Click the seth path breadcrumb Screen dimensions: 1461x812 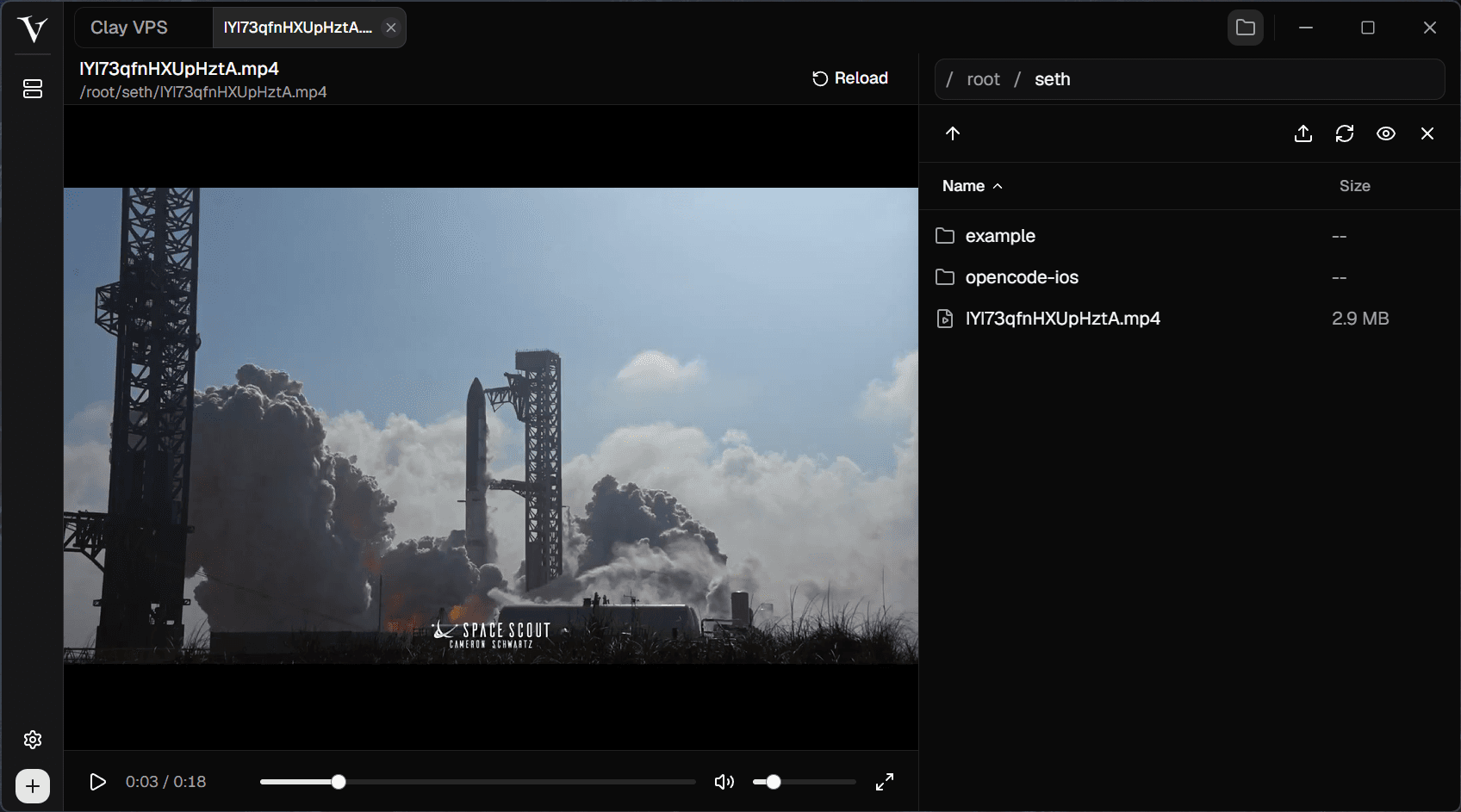click(1052, 79)
